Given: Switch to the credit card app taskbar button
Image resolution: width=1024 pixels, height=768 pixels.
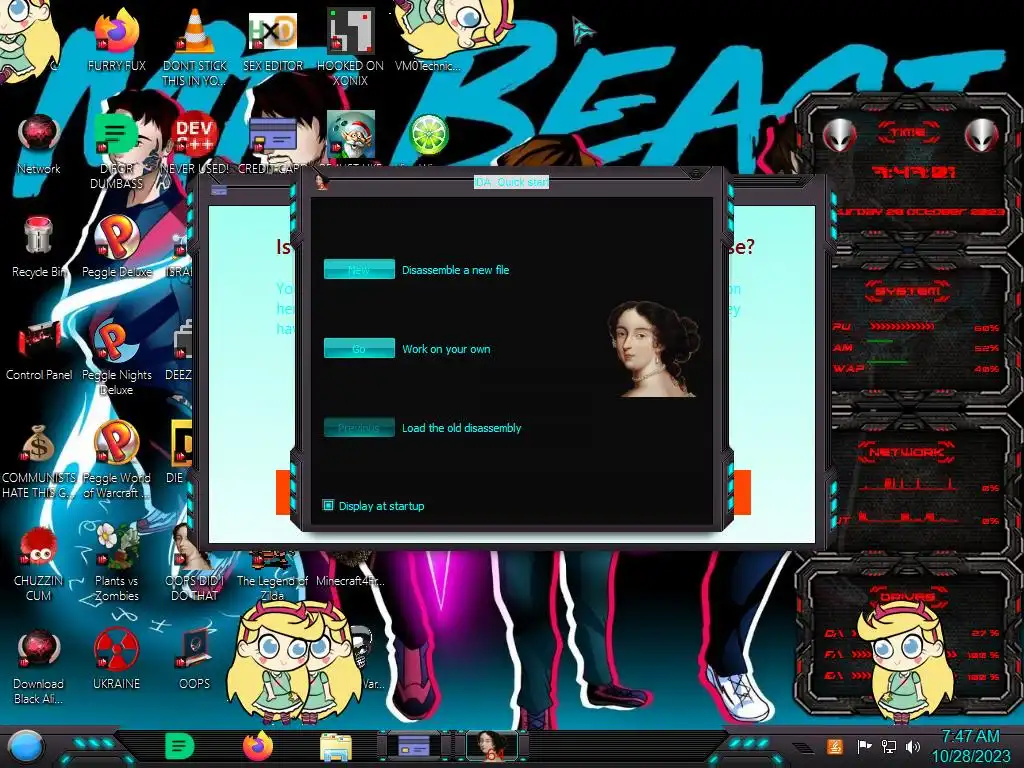Looking at the screenshot, I should click(x=413, y=746).
